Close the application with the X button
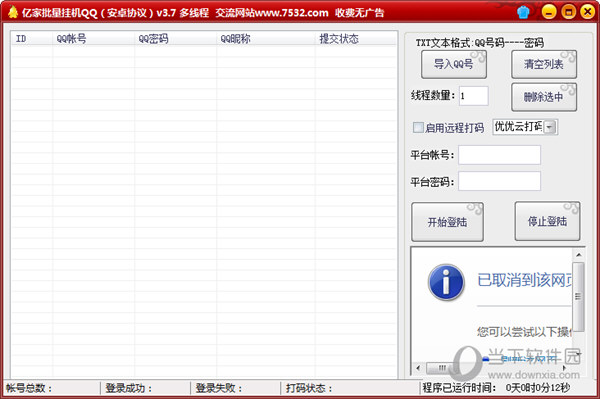 coord(587,12)
